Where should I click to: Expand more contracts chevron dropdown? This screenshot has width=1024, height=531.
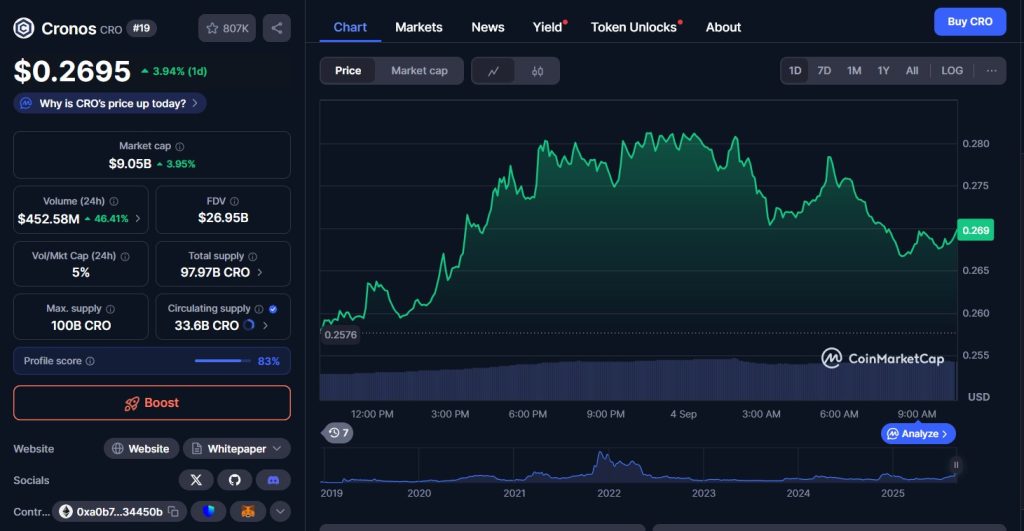(281, 512)
